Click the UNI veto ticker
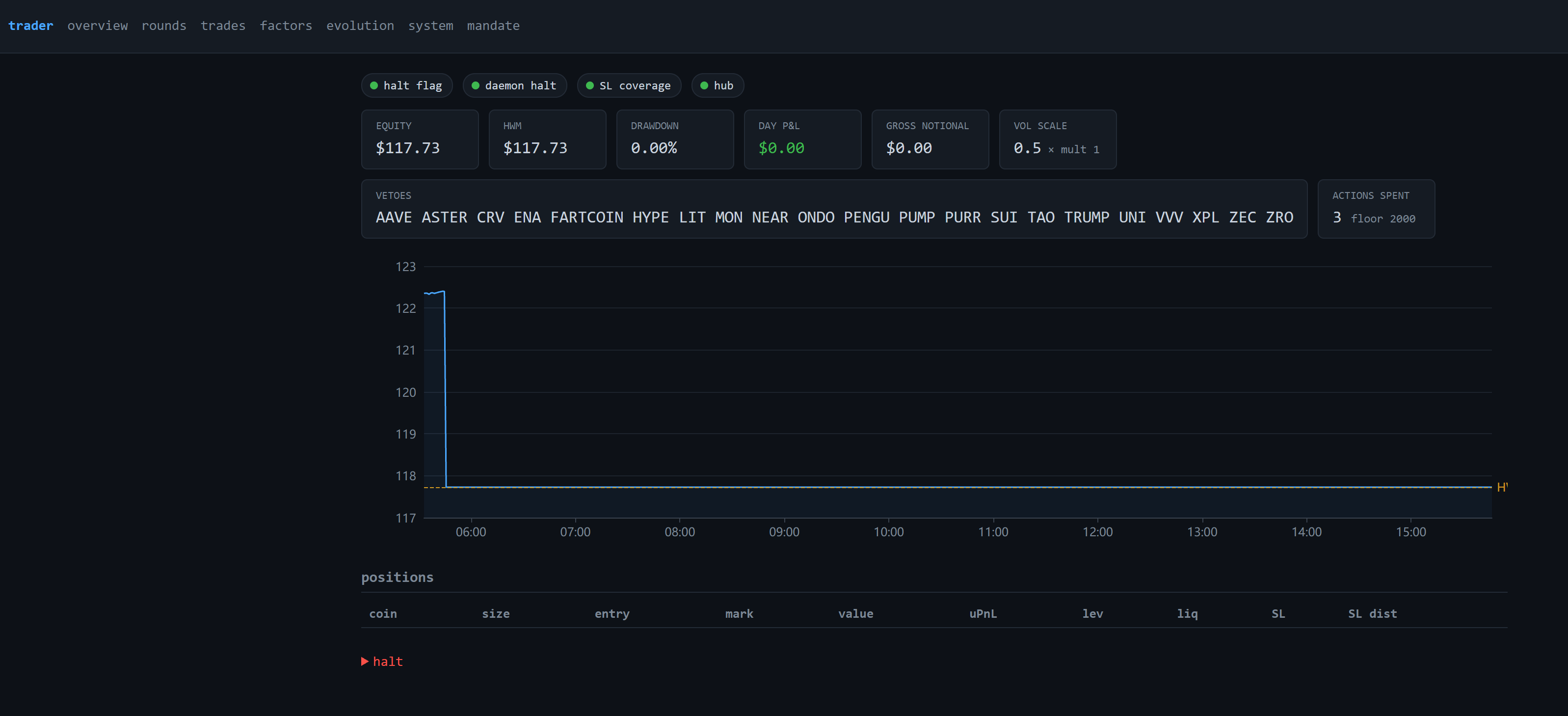The width and height of the screenshot is (1568, 716). [x=1132, y=218]
